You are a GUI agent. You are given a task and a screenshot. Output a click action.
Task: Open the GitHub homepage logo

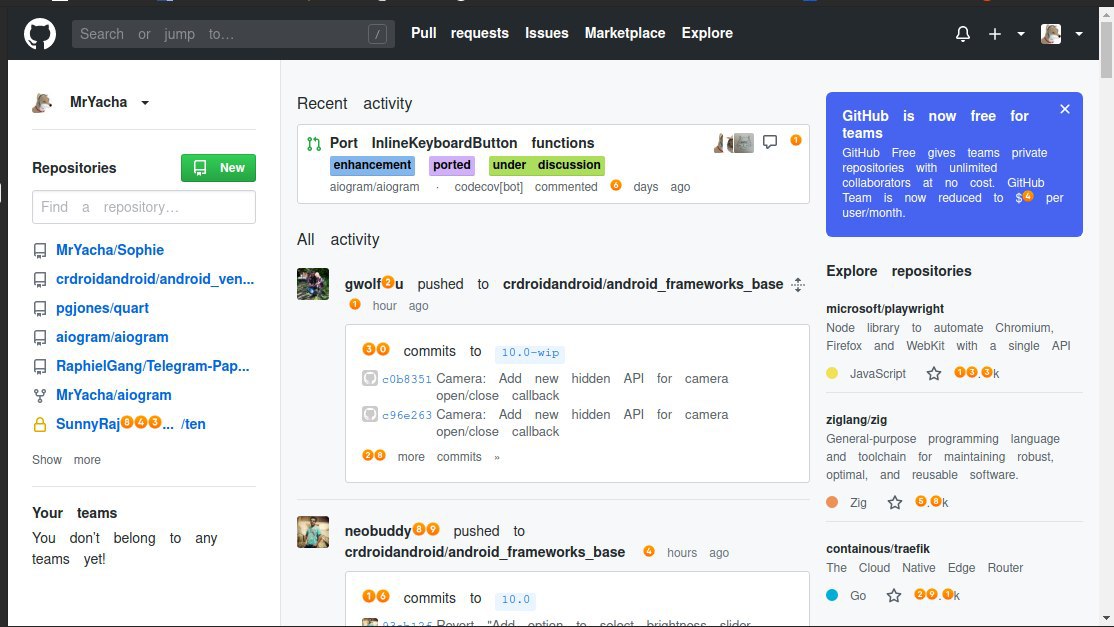[x=40, y=33]
